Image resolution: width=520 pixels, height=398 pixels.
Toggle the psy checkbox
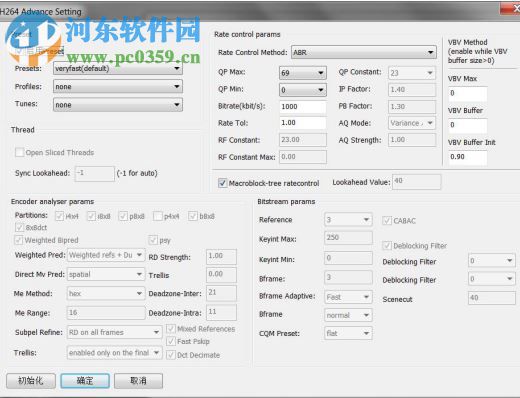tap(153, 240)
